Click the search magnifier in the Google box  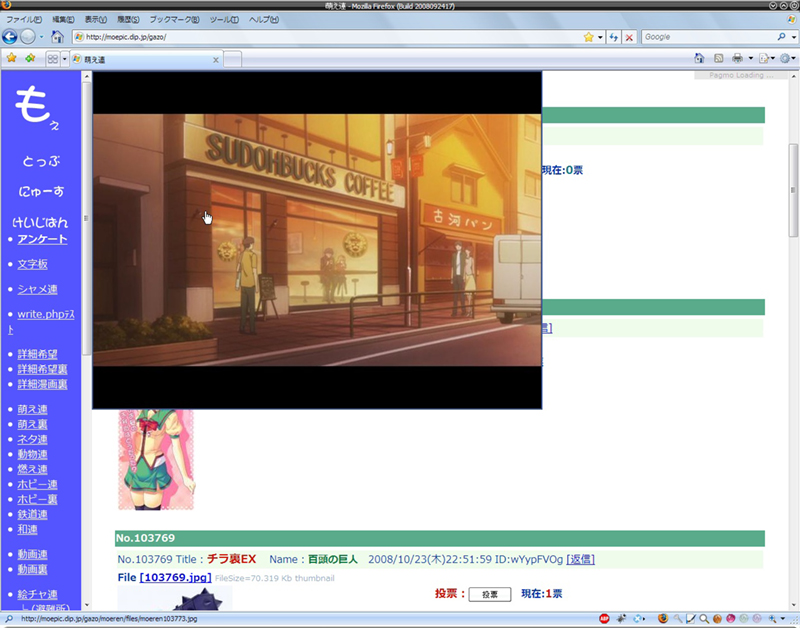coord(782,37)
